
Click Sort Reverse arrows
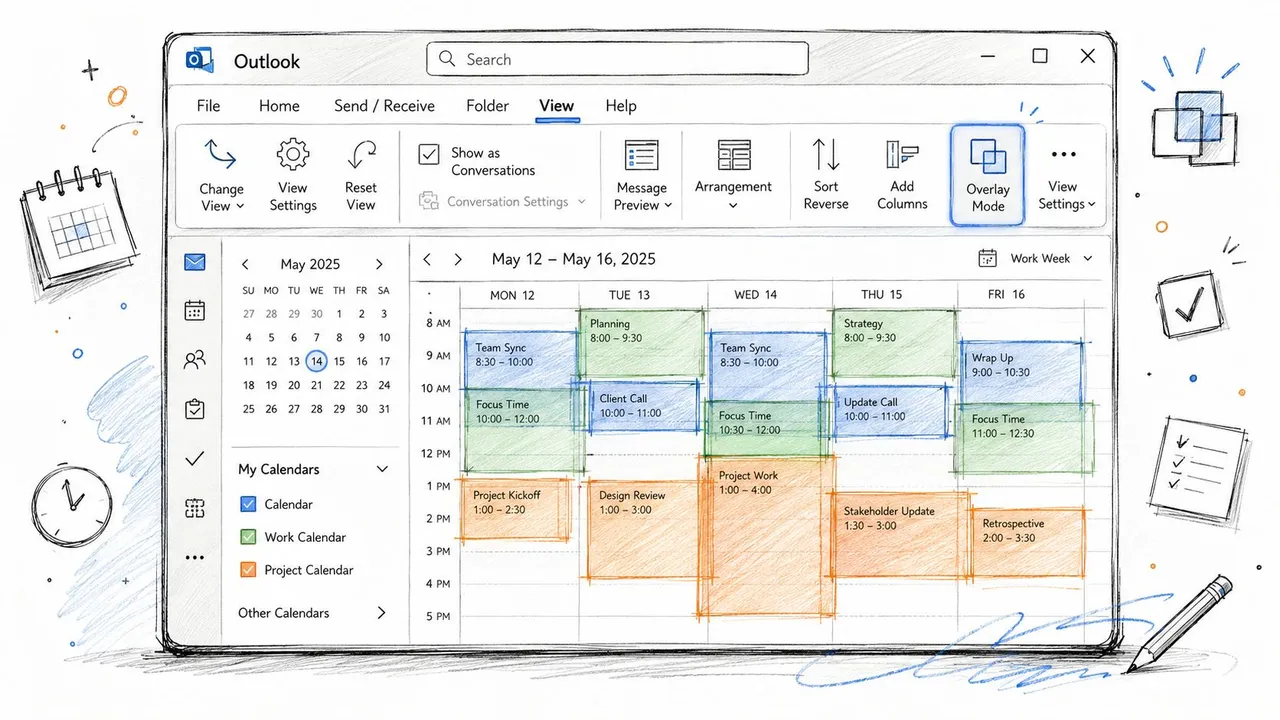pyautogui.click(x=826, y=156)
